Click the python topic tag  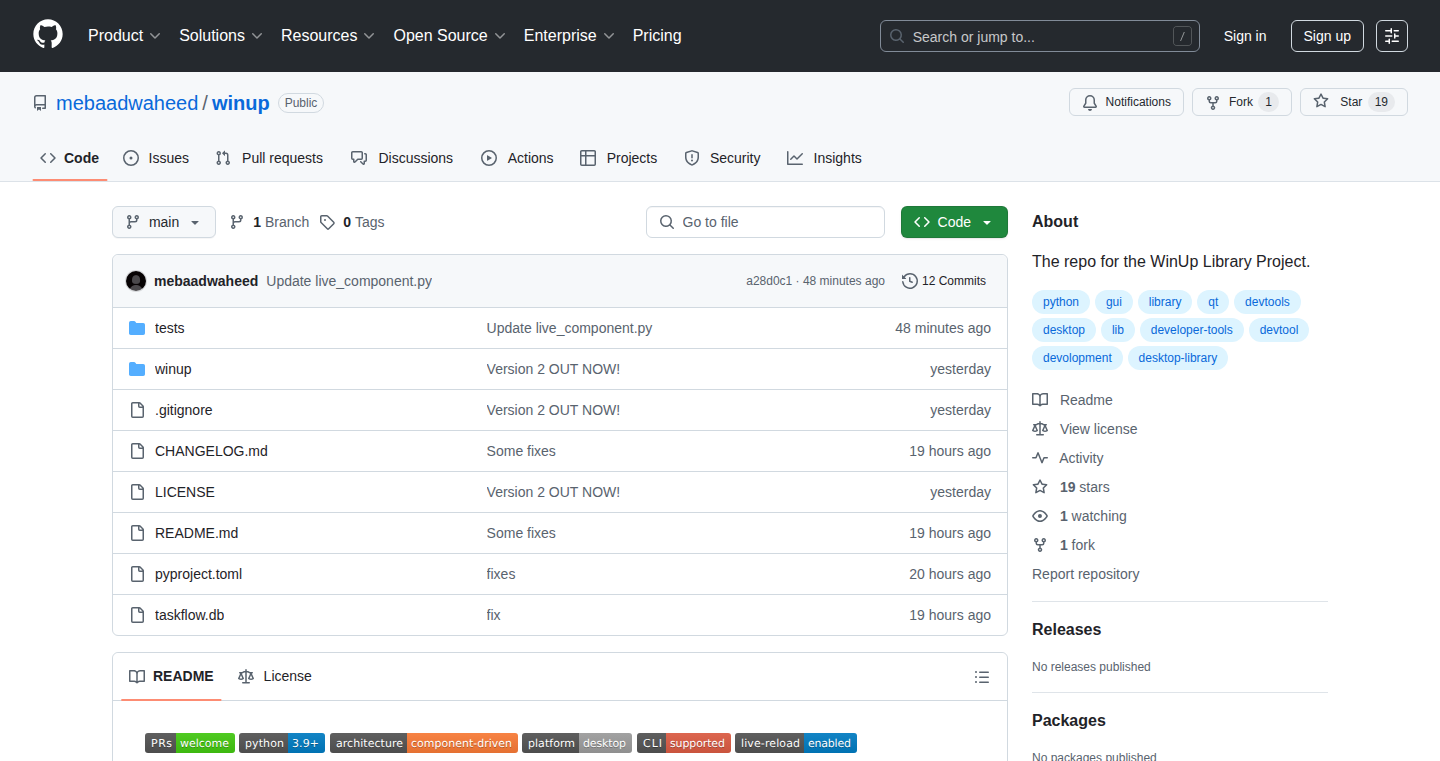[x=1061, y=302]
